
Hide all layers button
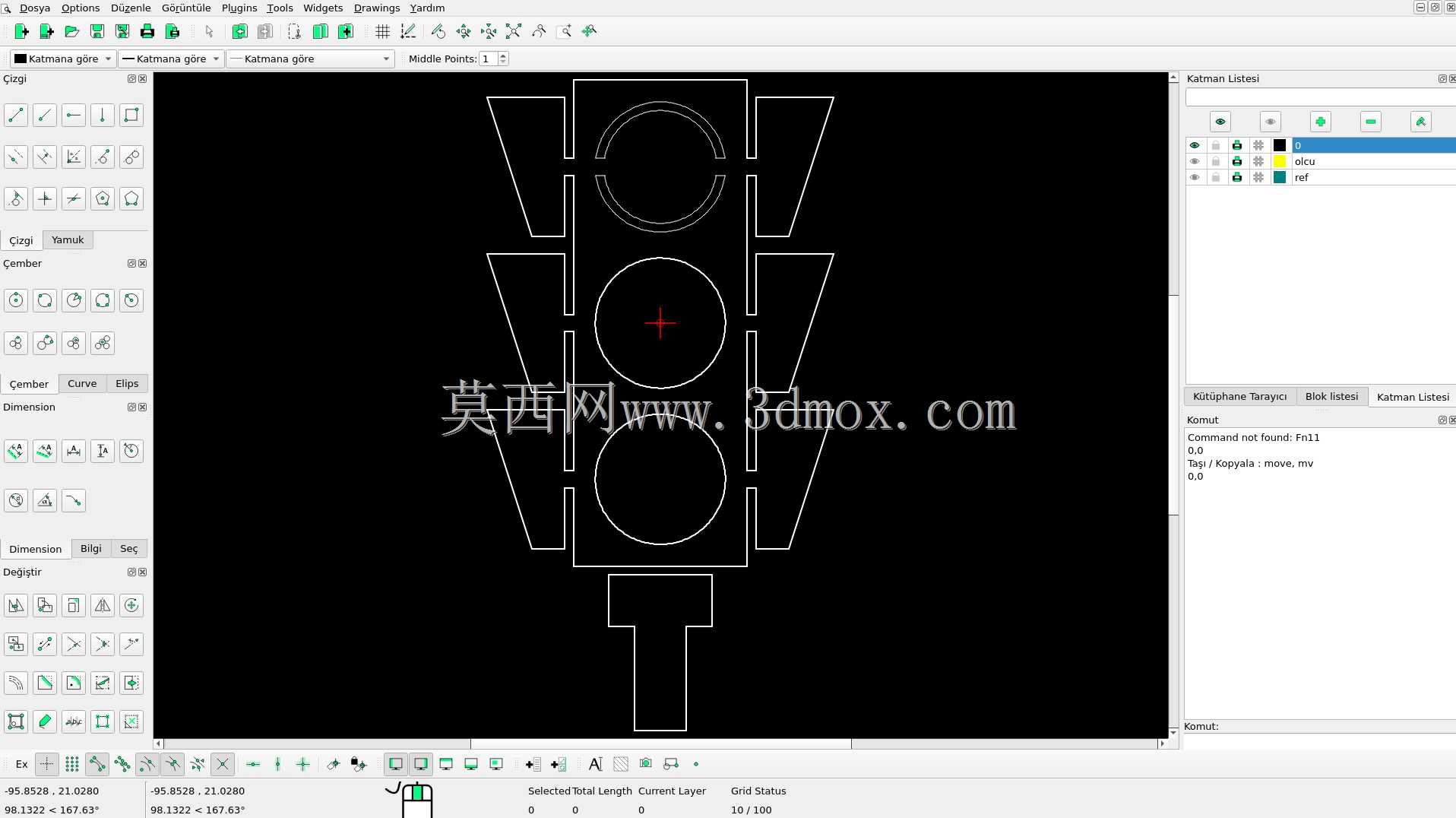(1271, 122)
